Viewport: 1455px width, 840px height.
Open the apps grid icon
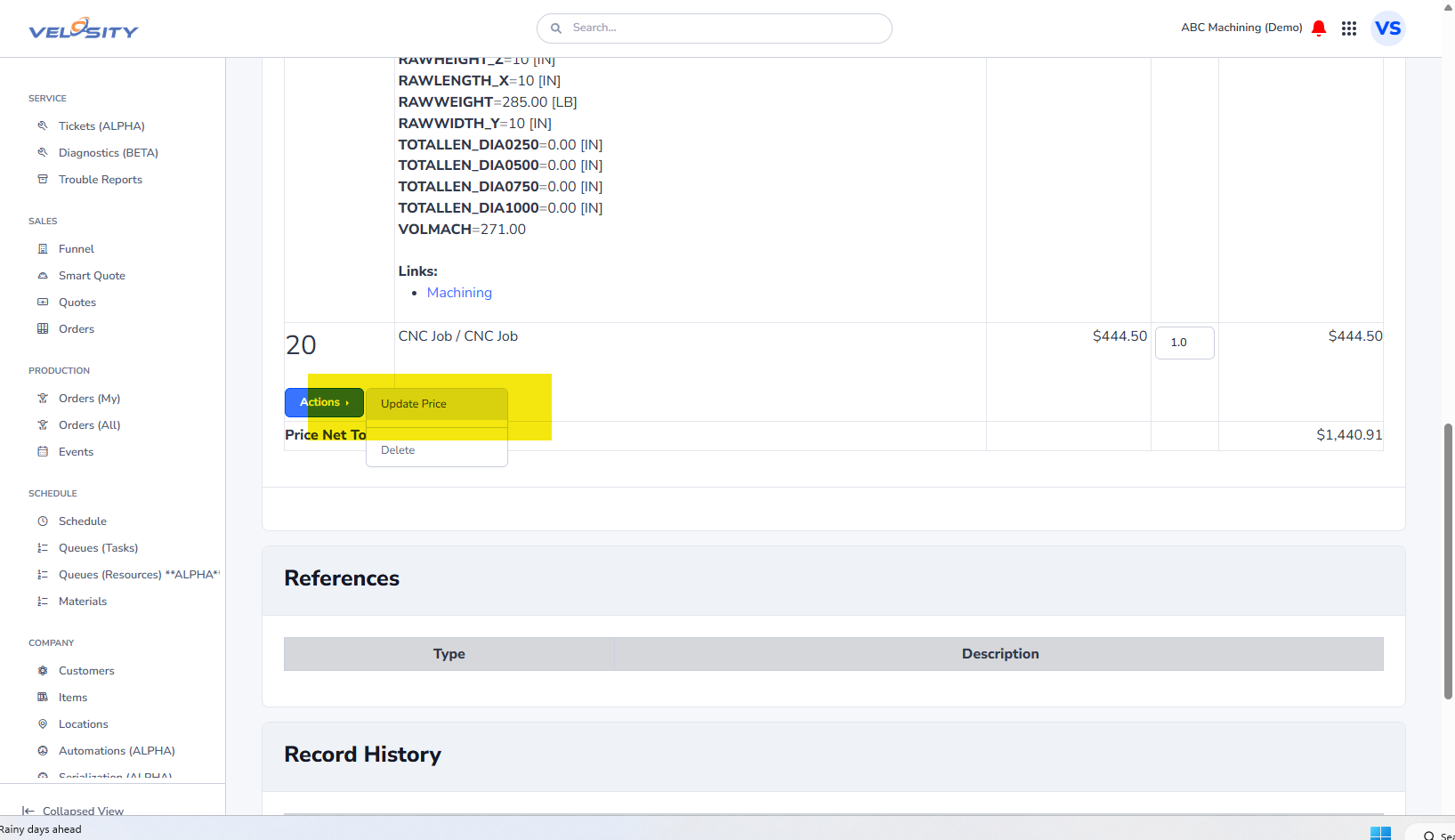1349,28
